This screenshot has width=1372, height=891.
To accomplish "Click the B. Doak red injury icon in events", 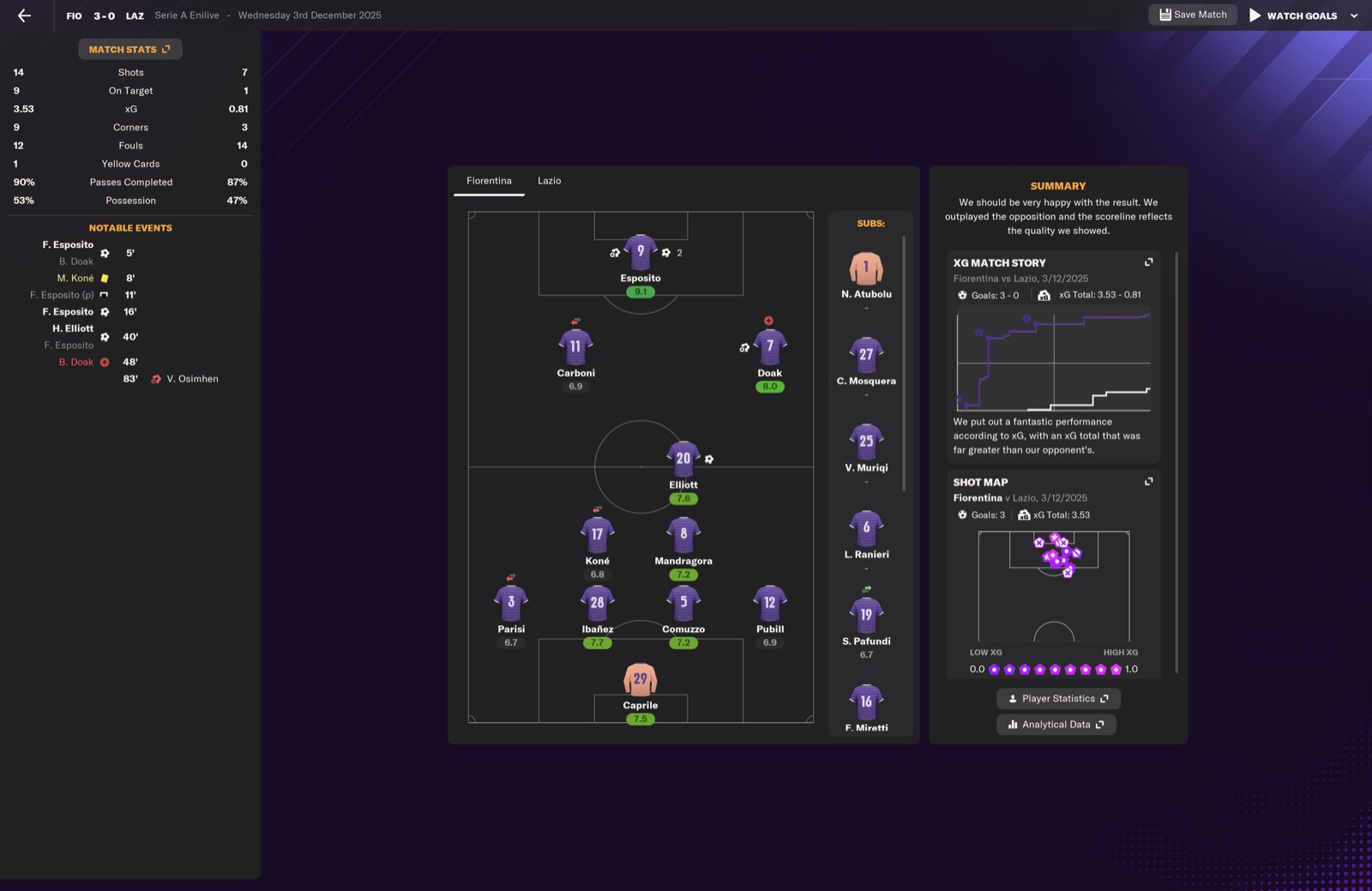I will coord(105,362).
